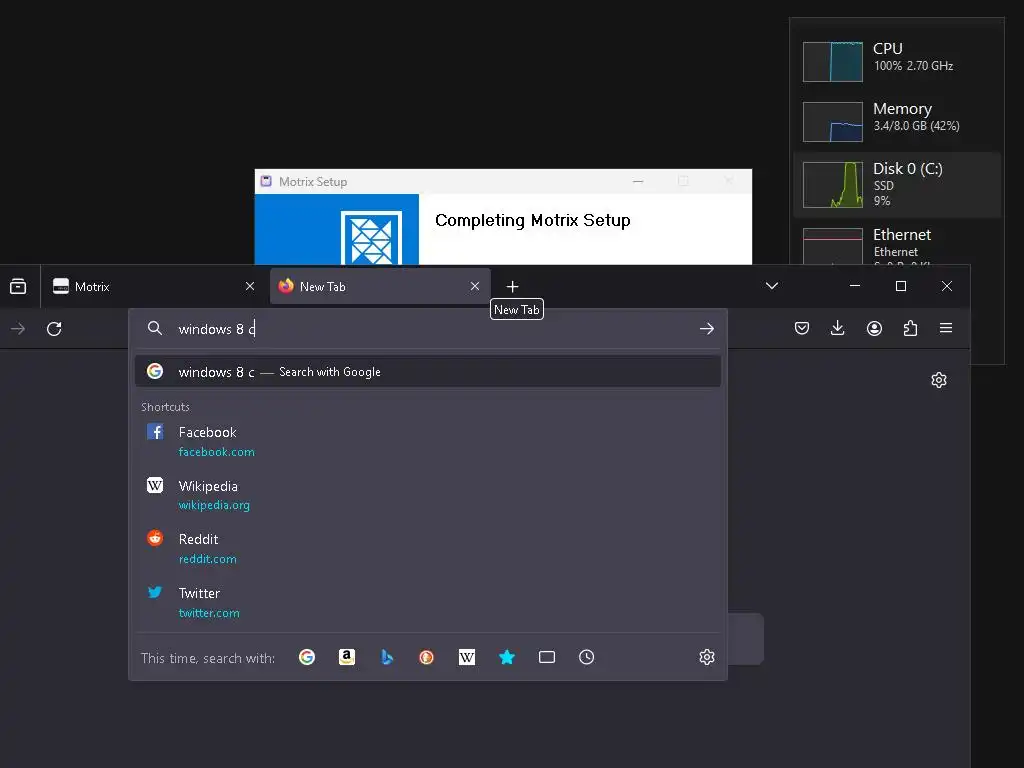Switch to the Motrix tab
1024x768 pixels.
pyautogui.click(x=153, y=286)
